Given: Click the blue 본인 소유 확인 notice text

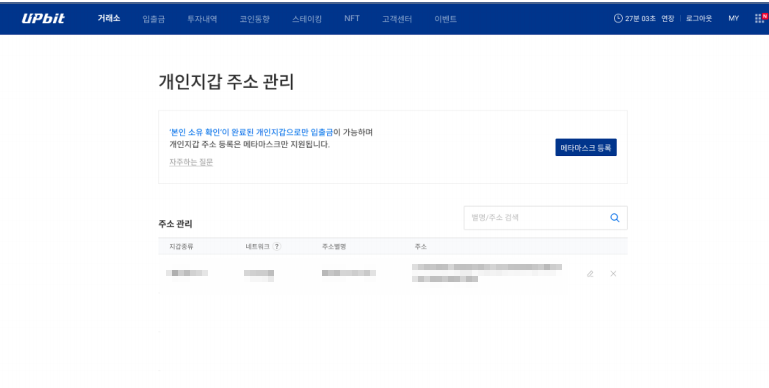Looking at the screenshot, I should coord(251,132).
